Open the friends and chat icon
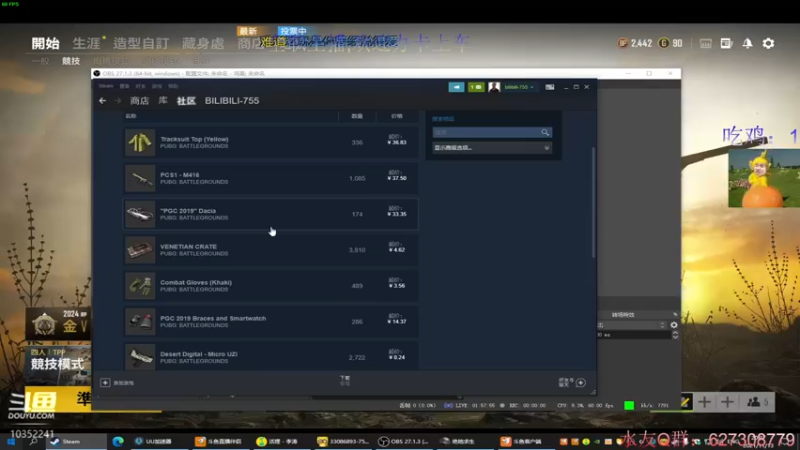 (x=581, y=383)
